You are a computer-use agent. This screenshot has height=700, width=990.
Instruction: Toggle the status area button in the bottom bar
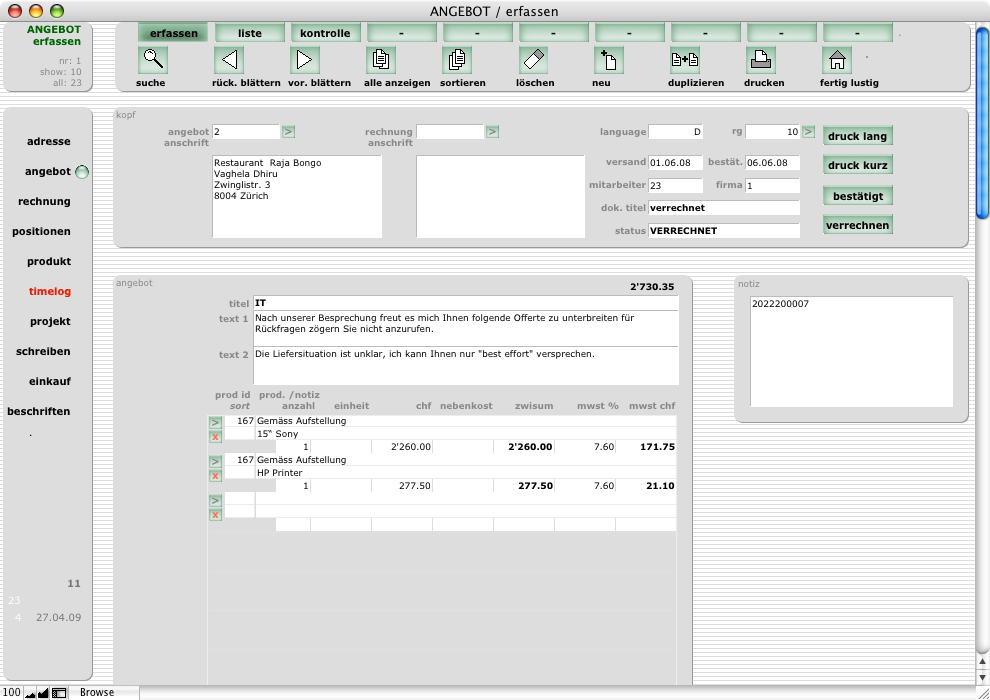coord(59,692)
